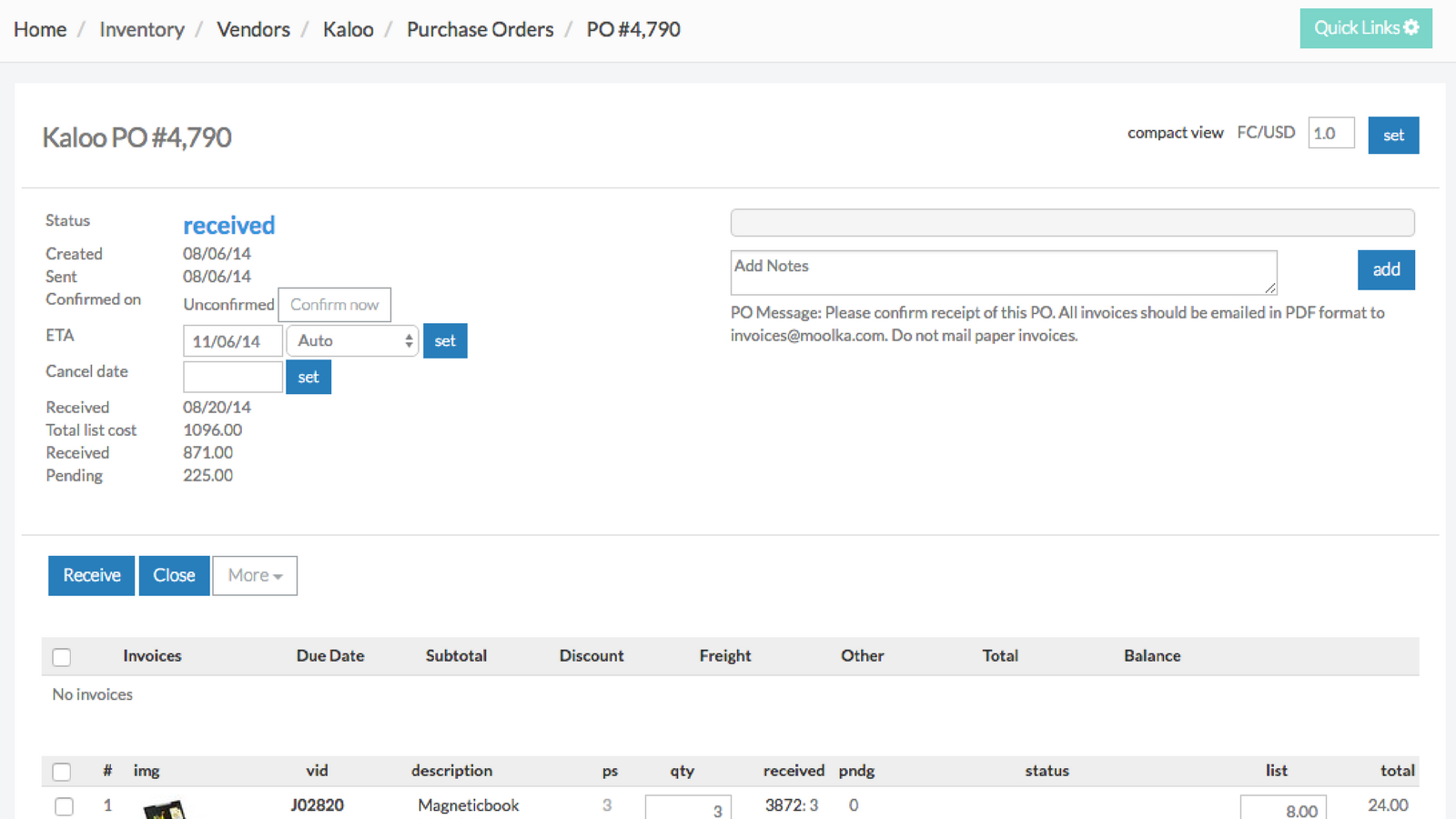Tick the Invoices header checkbox
Image resolution: width=1456 pixels, height=819 pixels.
coord(62,657)
